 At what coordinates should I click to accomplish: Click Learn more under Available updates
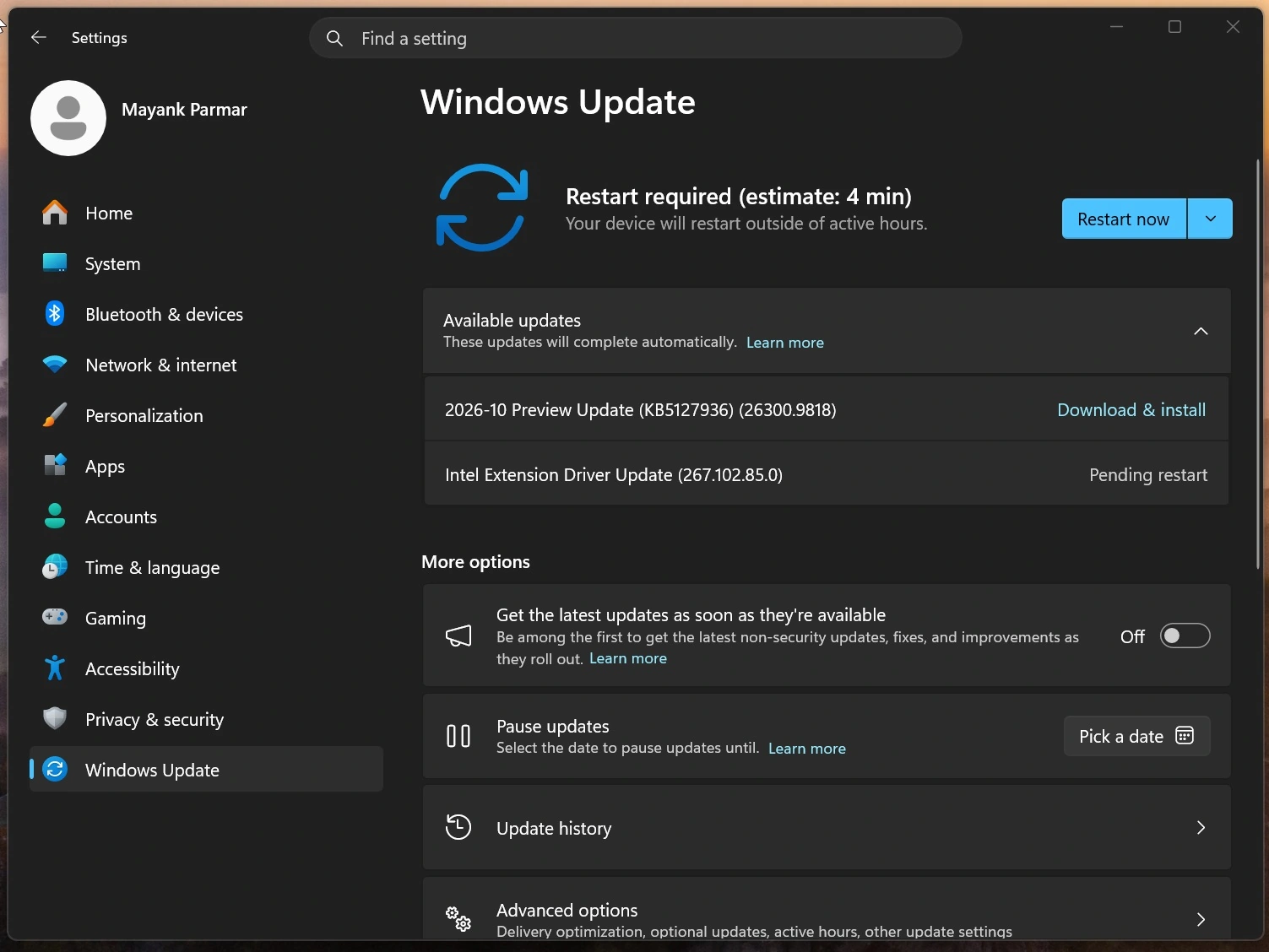785,343
